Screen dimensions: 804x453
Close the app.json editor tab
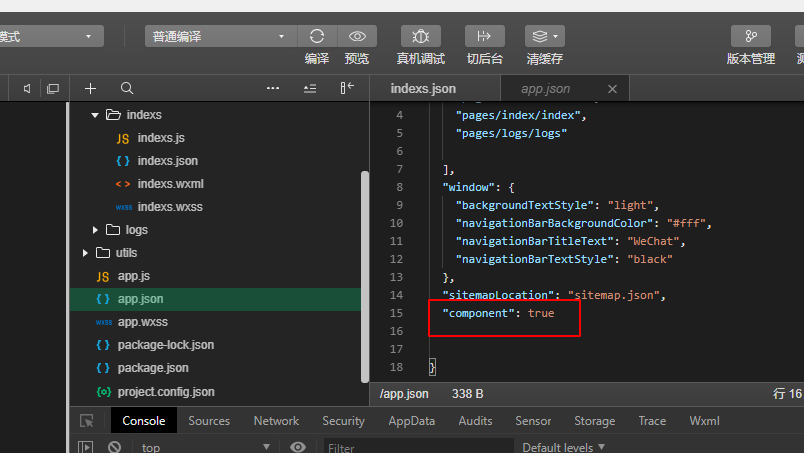coord(612,89)
